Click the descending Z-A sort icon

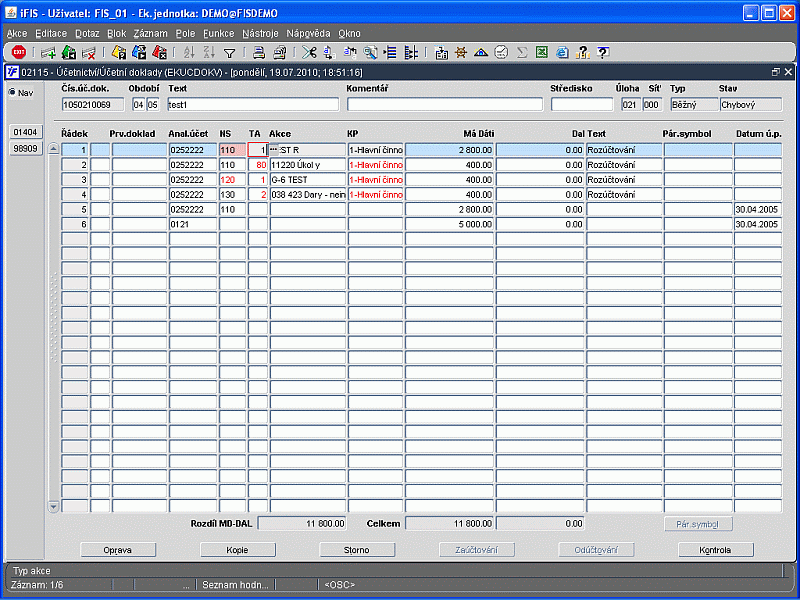[x=209, y=52]
